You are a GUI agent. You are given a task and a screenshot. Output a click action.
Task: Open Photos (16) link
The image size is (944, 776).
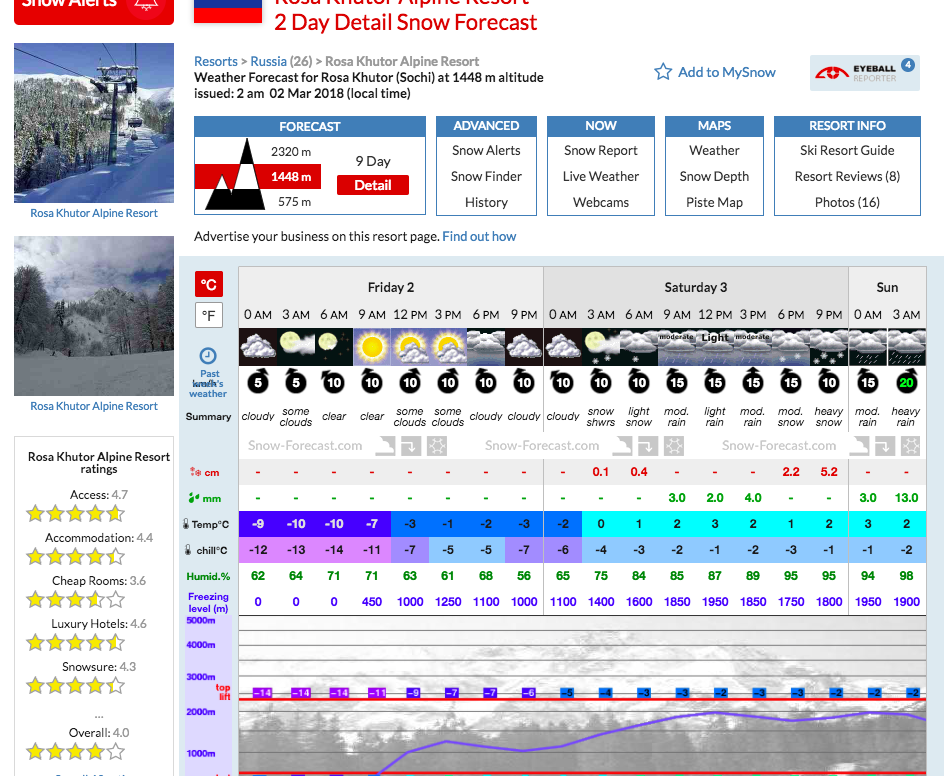pyautogui.click(x=847, y=202)
